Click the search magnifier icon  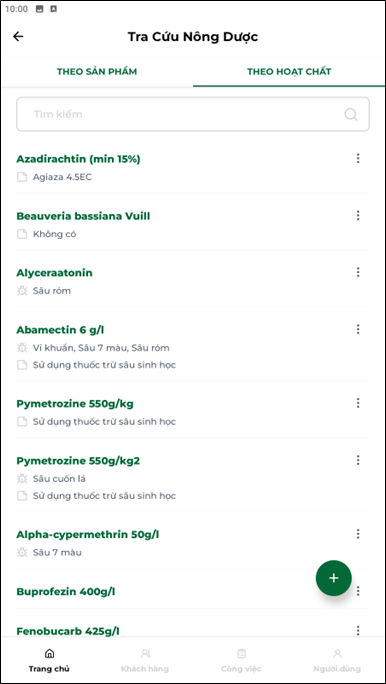point(351,114)
